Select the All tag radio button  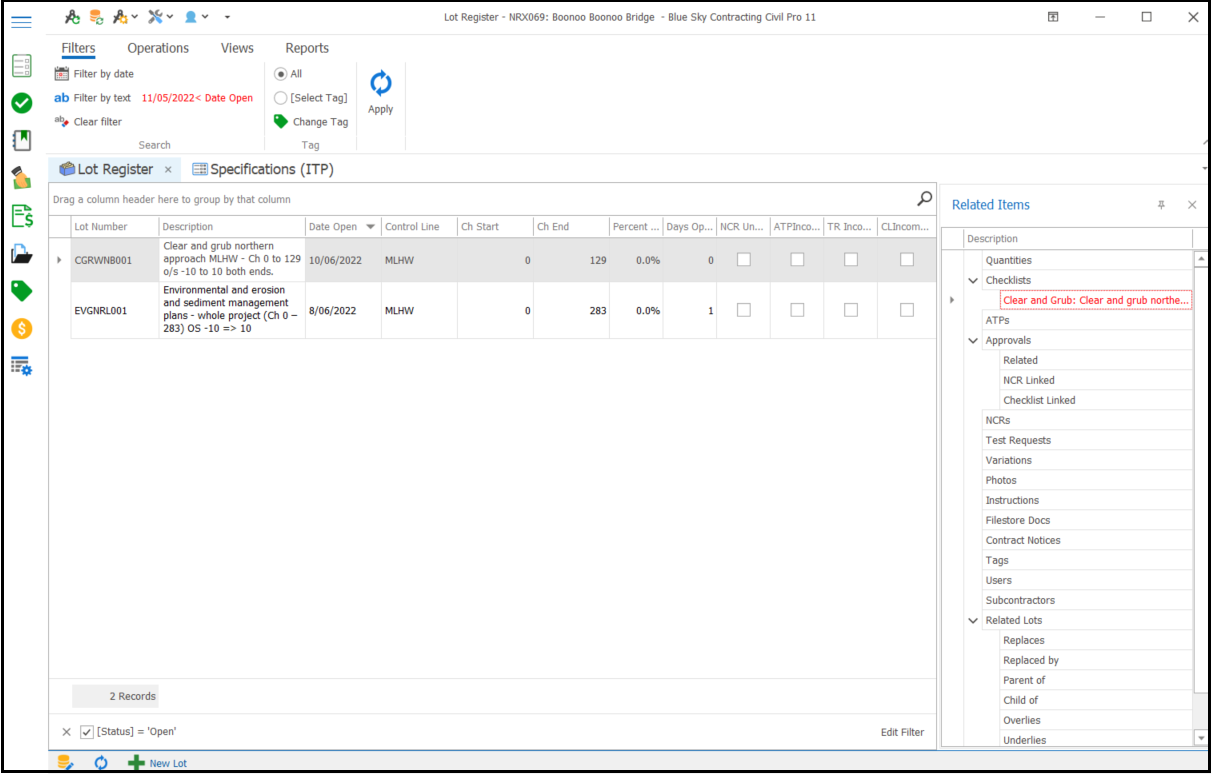(x=281, y=74)
